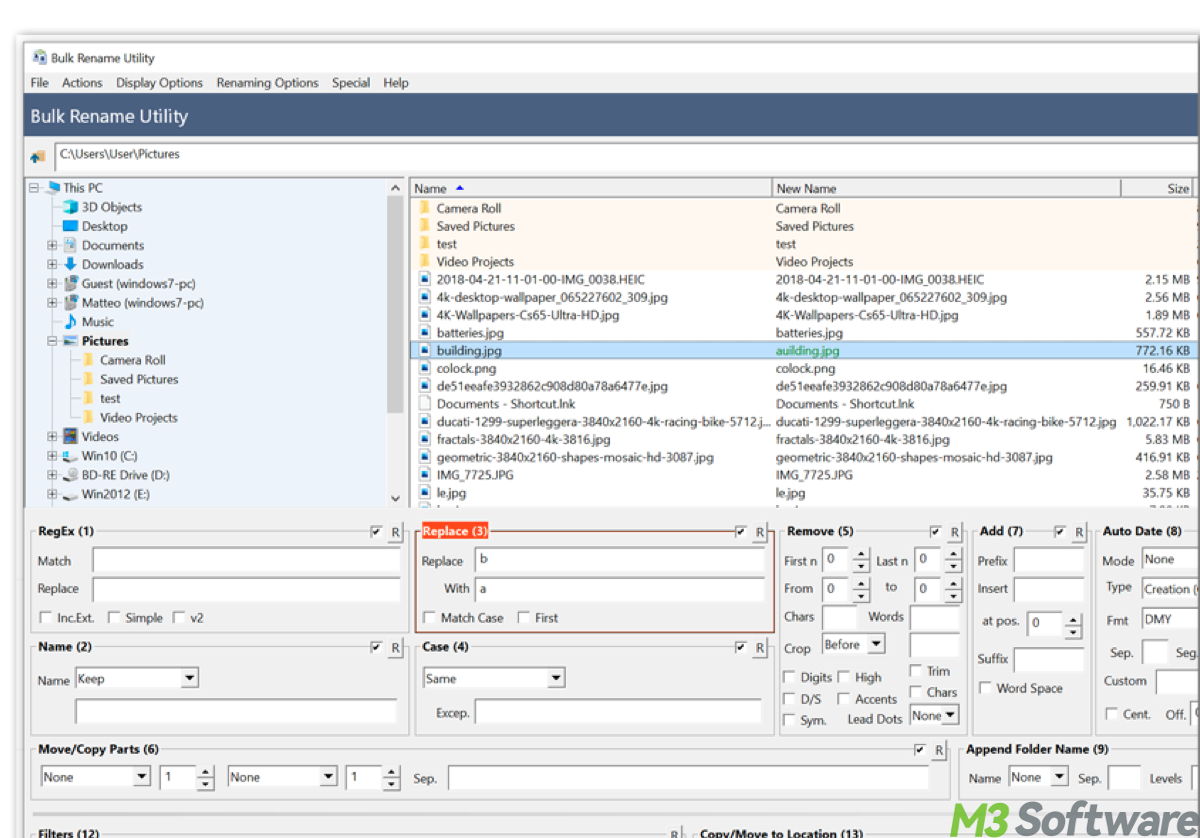The height and width of the screenshot is (838, 1200).
Task: Click the Documents - Shortcut.lnk file icon
Action: pyautogui.click(x=424, y=404)
